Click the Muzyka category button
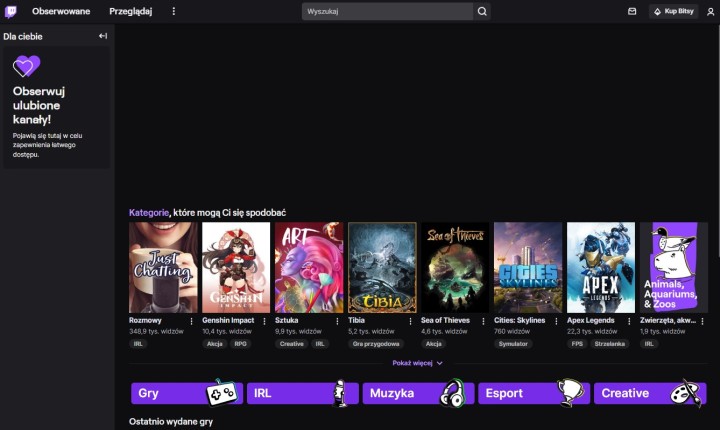 tap(418, 393)
